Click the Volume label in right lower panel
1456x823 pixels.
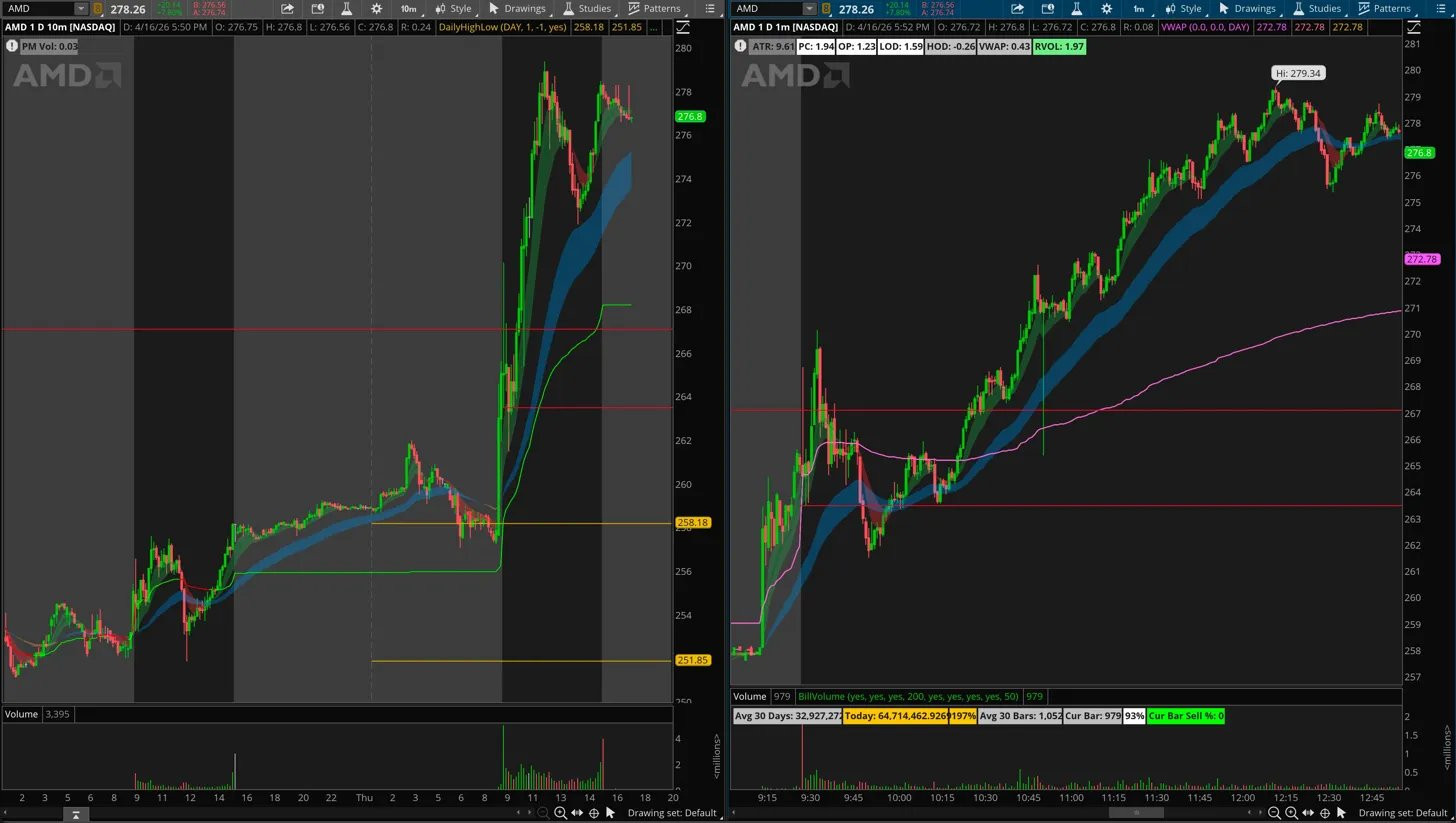tap(750, 696)
